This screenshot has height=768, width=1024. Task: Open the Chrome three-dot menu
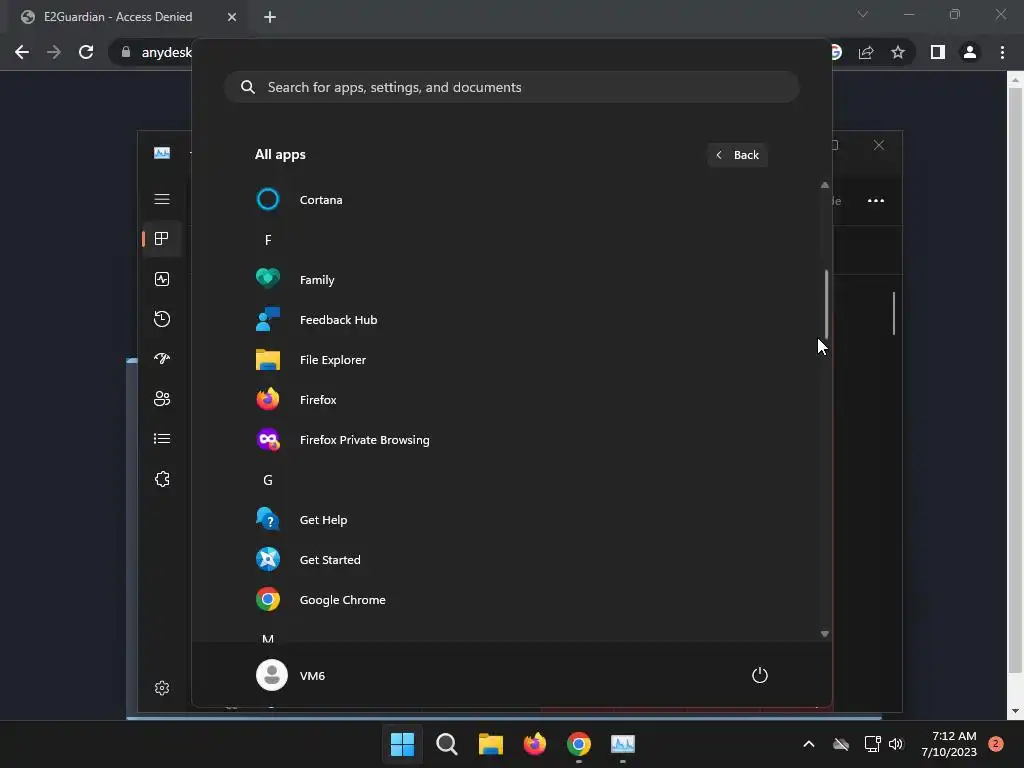(x=1002, y=52)
